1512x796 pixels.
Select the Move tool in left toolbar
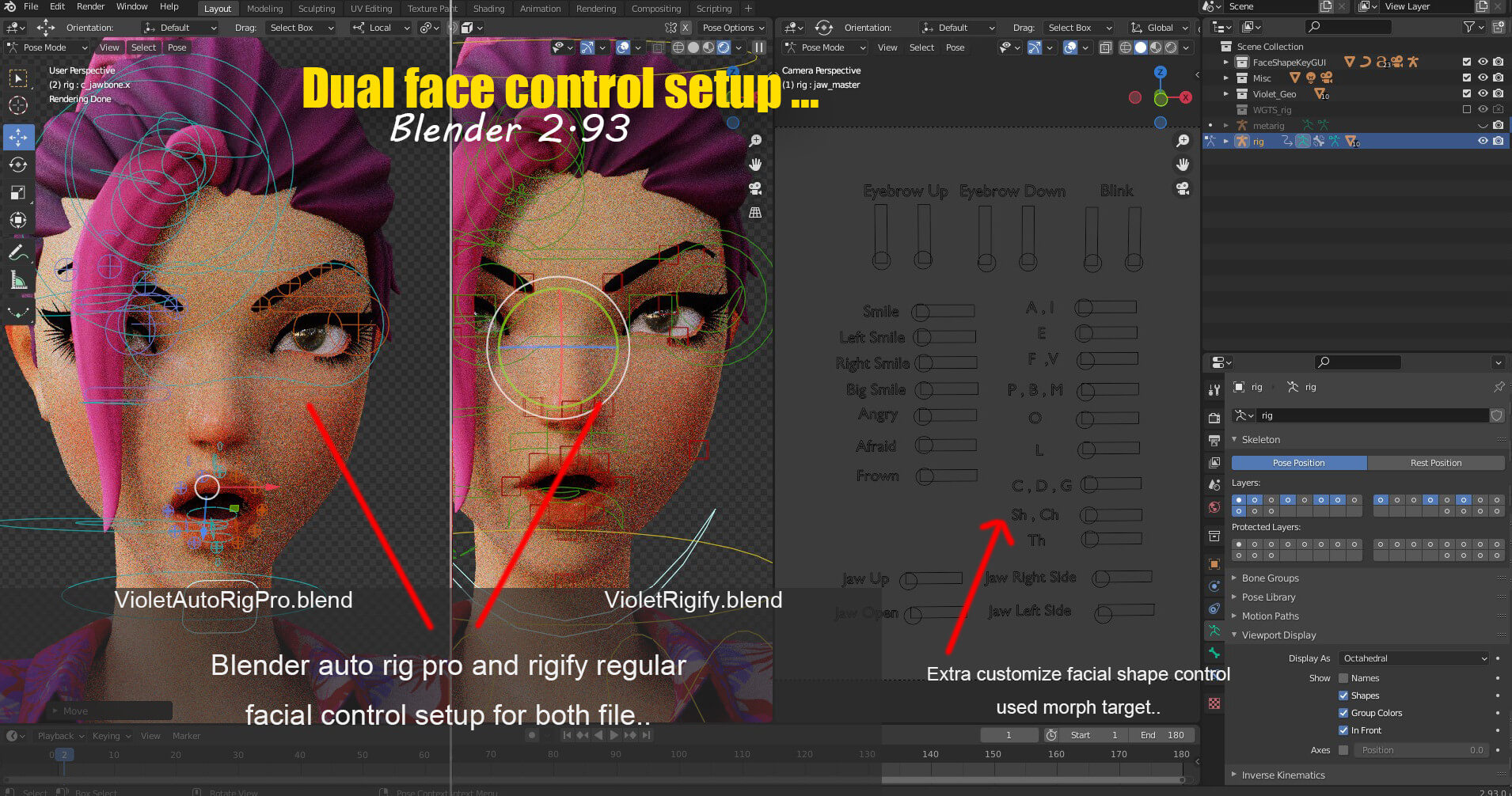[x=18, y=137]
